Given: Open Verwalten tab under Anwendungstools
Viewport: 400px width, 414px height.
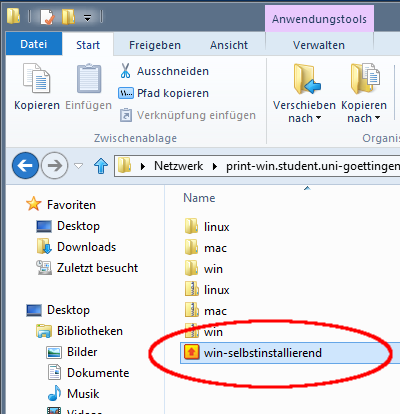Looking at the screenshot, I should (x=319, y=45).
